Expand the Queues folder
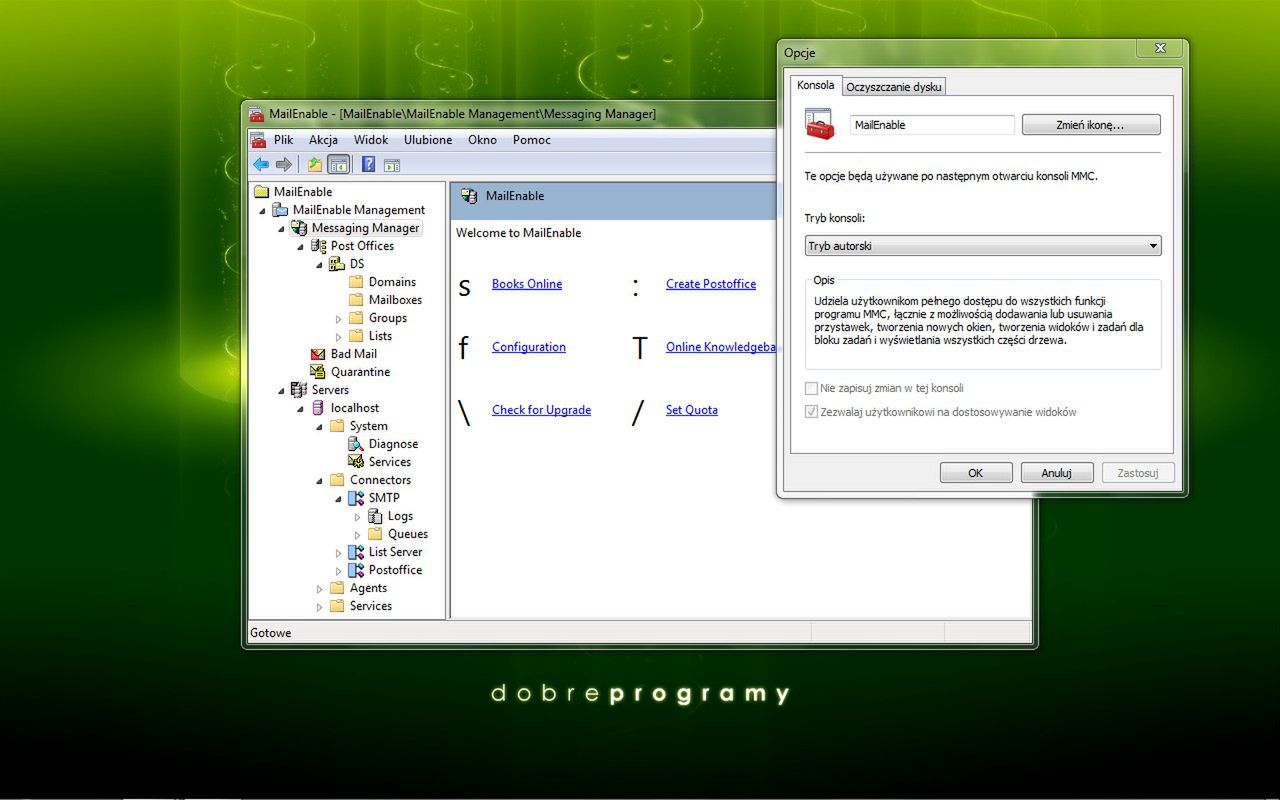 point(358,535)
